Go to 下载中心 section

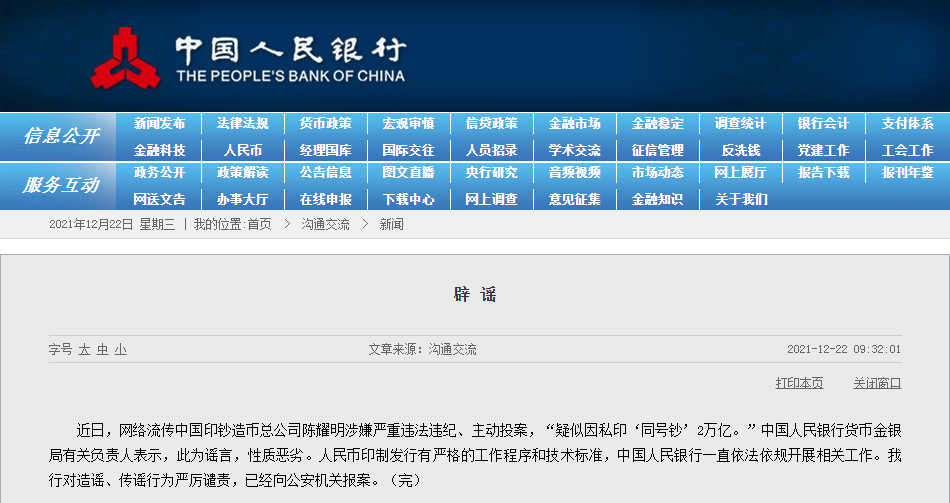[408, 199]
